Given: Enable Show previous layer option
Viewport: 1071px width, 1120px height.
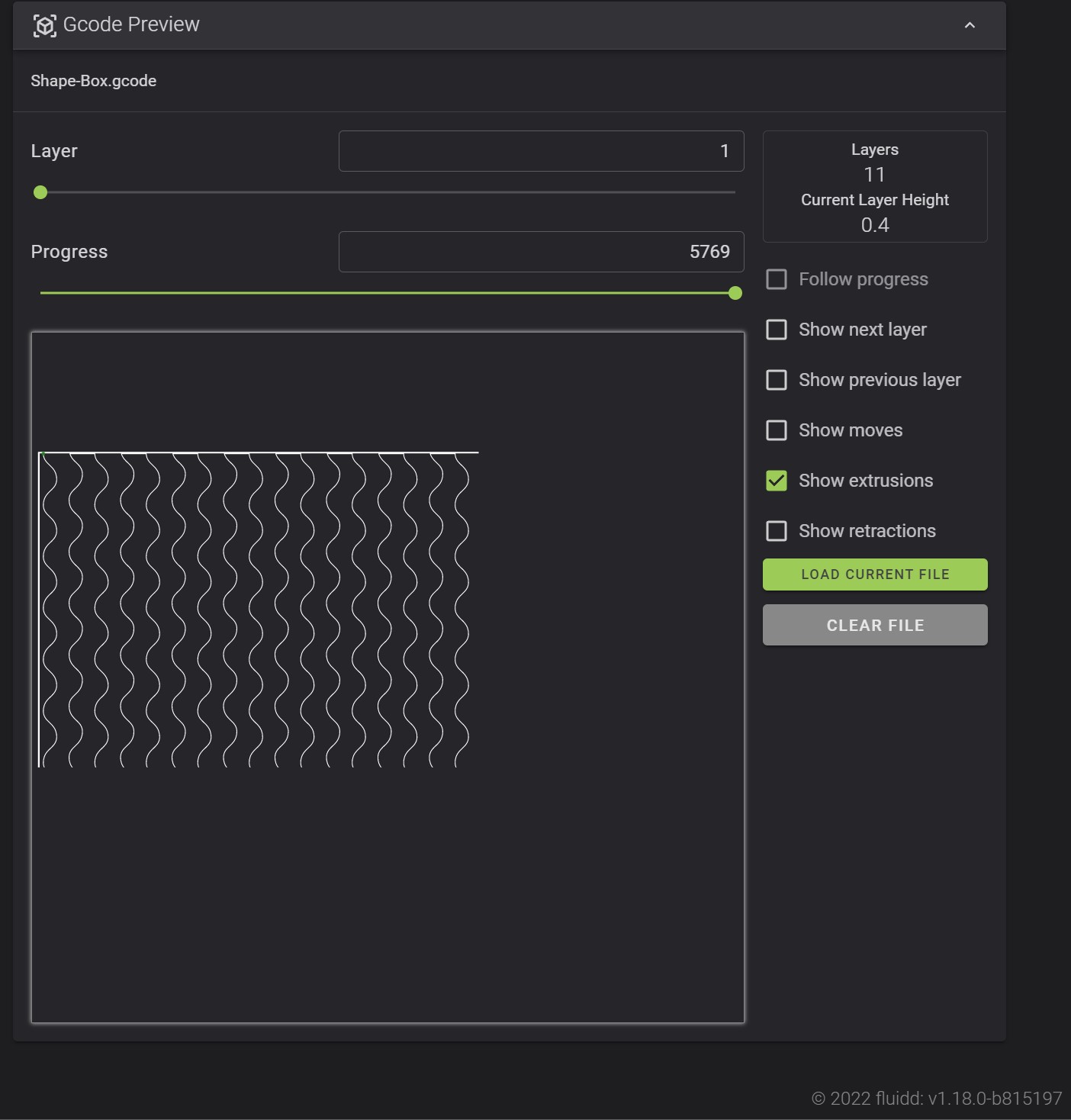Looking at the screenshot, I should [777, 380].
